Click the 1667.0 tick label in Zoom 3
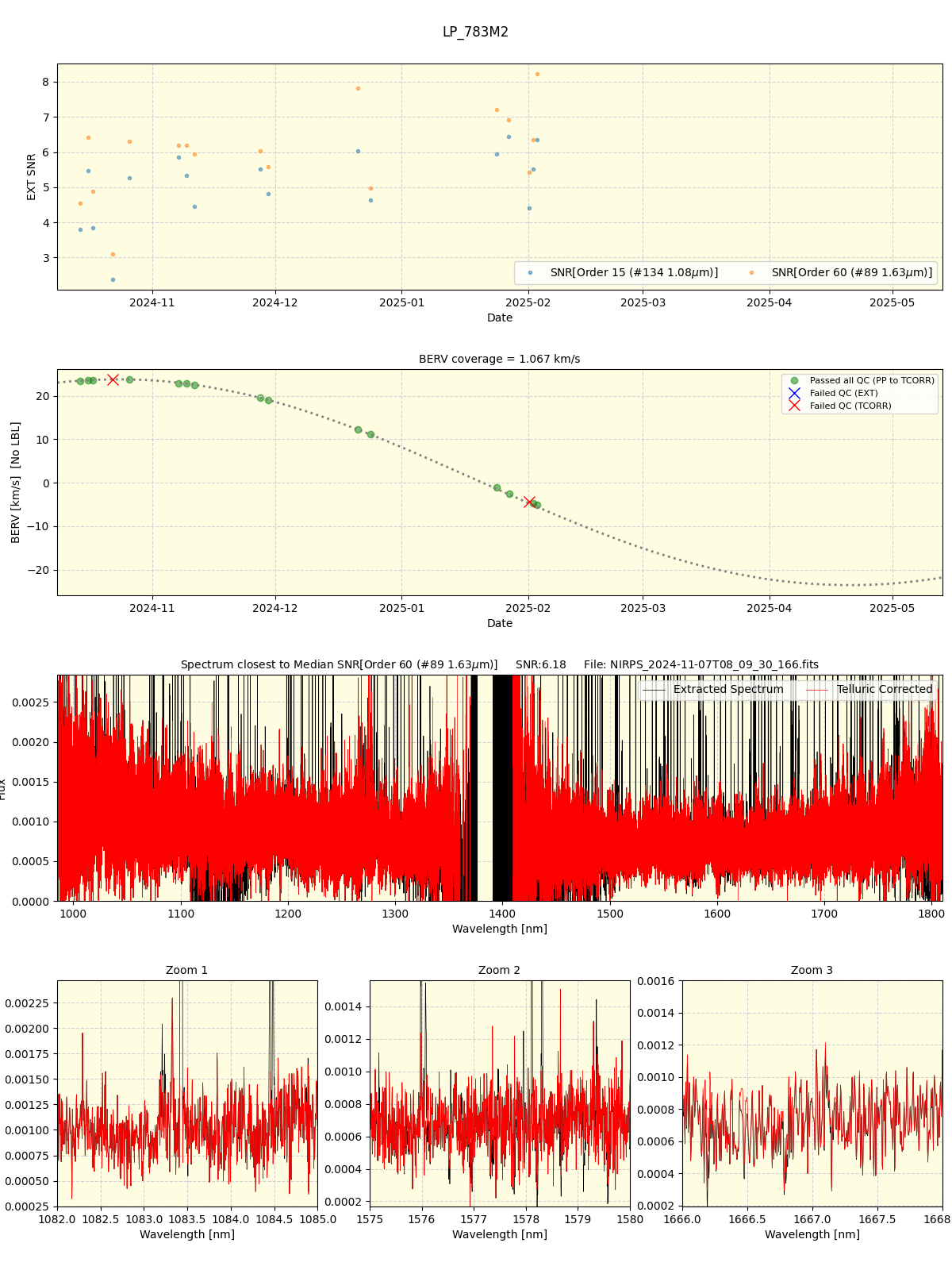The image size is (952, 1270). click(x=812, y=1219)
